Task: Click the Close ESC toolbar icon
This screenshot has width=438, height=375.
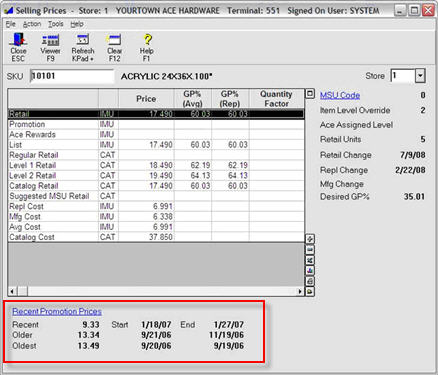Action: pos(18,47)
